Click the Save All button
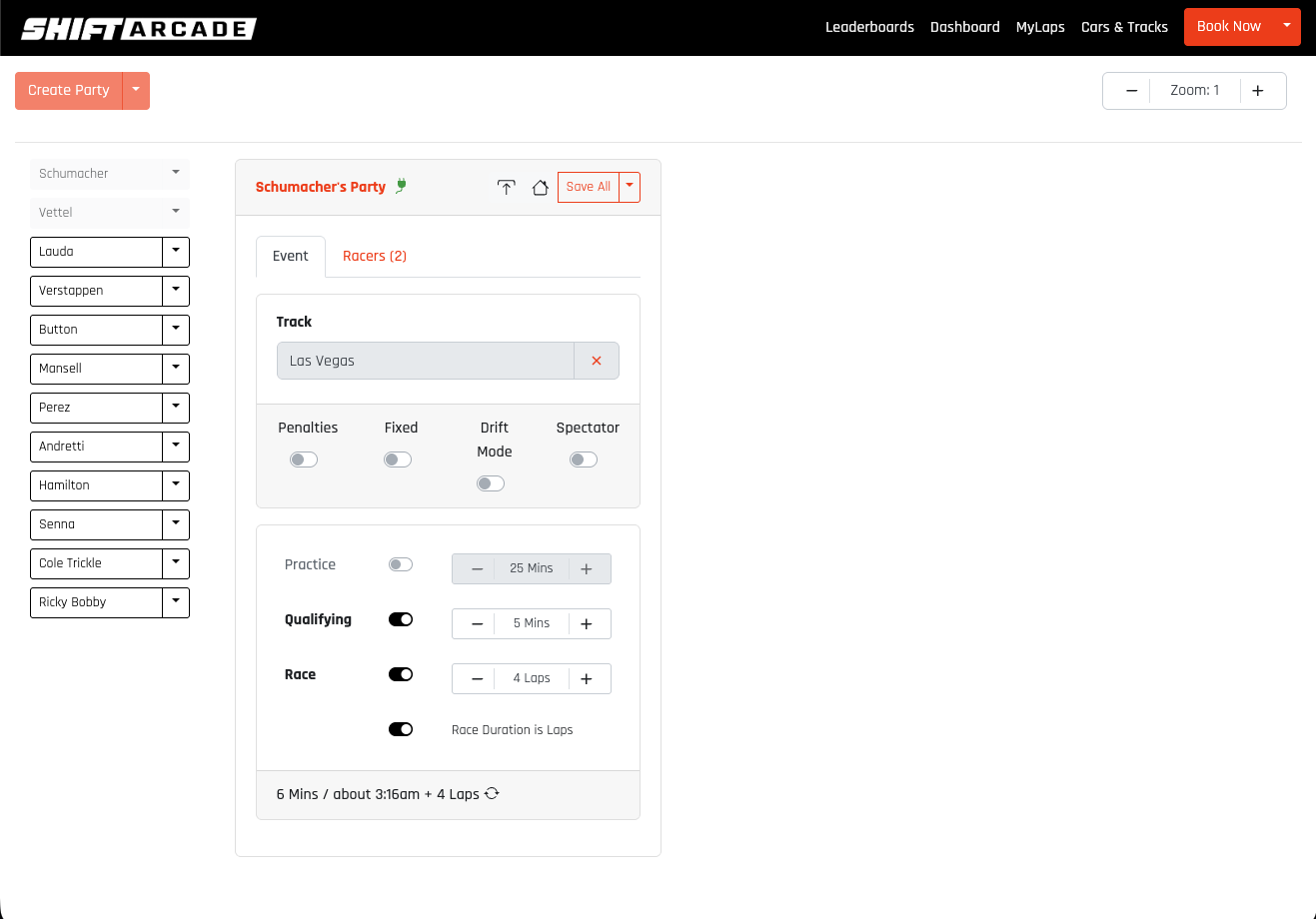 pos(588,187)
